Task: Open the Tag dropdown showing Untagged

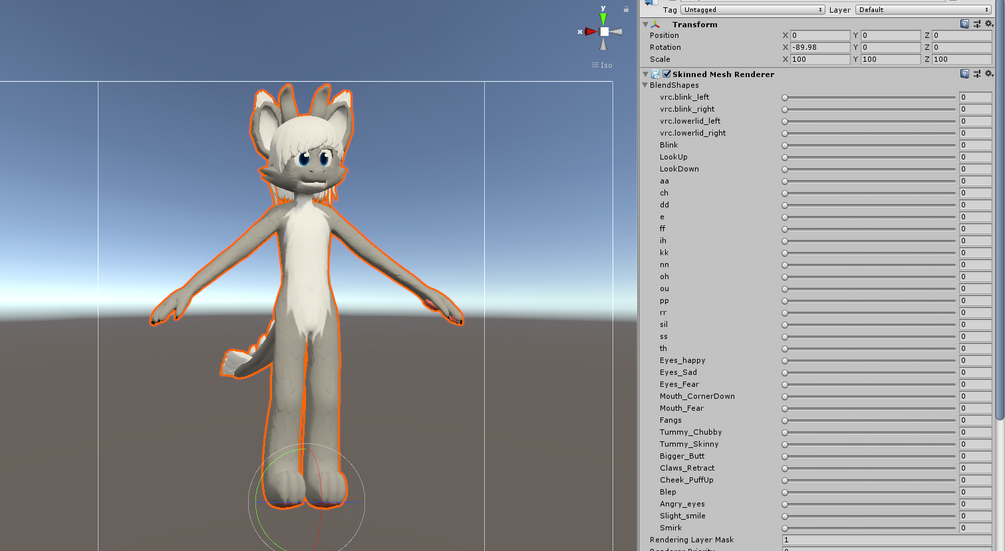Action: [752, 10]
